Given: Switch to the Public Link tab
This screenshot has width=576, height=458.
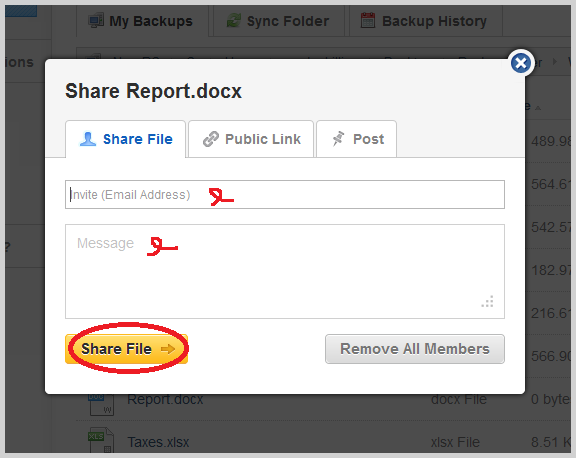Looking at the screenshot, I should click(251, 139).
